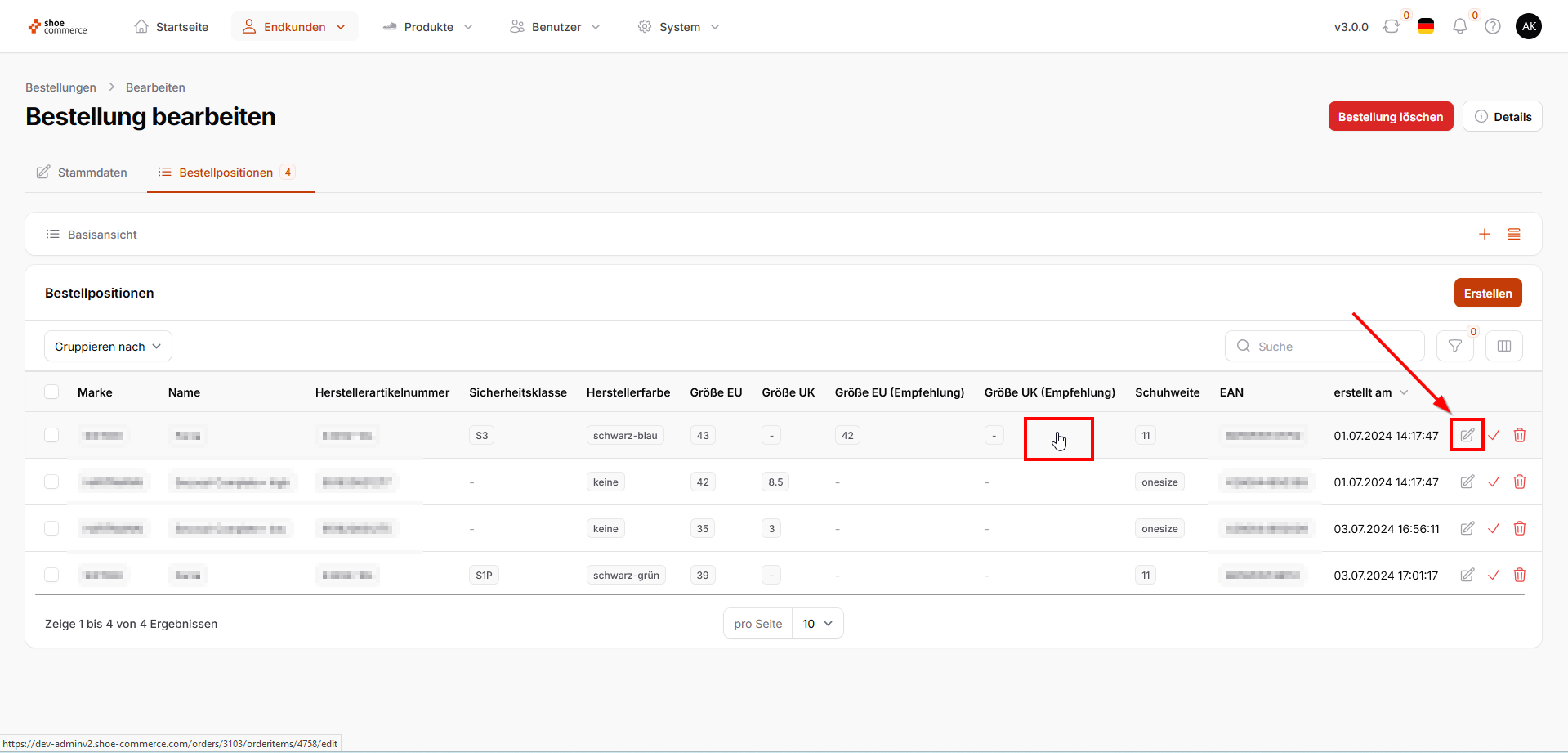Click the Größe EU (Empfehlung) value 42
Image resolution: width=1568 pixels, height=753 pixels.
pos(847,436)
